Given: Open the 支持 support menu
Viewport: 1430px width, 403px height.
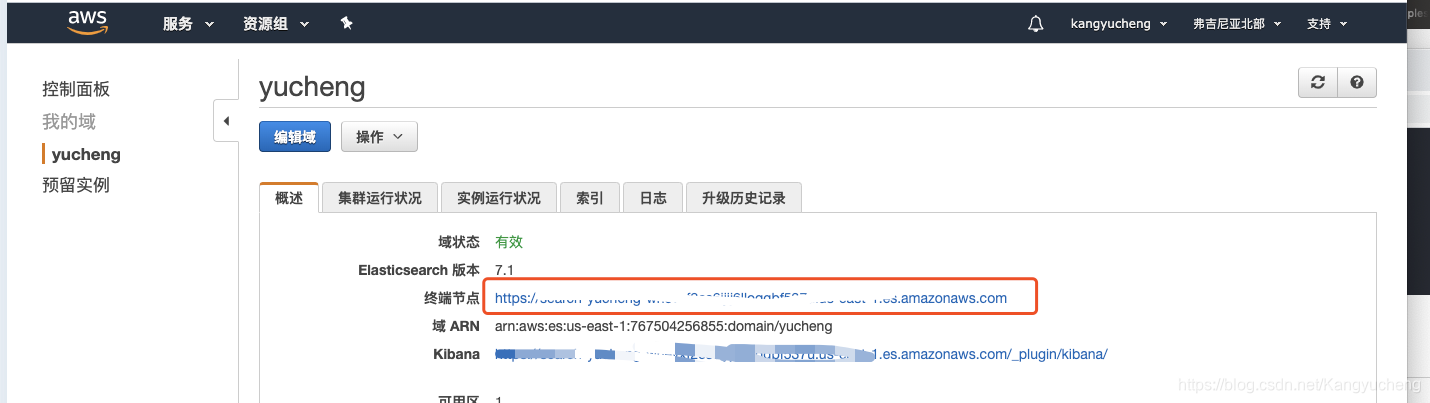Looking at the screenshot, I should click(x=1326, y=24).
